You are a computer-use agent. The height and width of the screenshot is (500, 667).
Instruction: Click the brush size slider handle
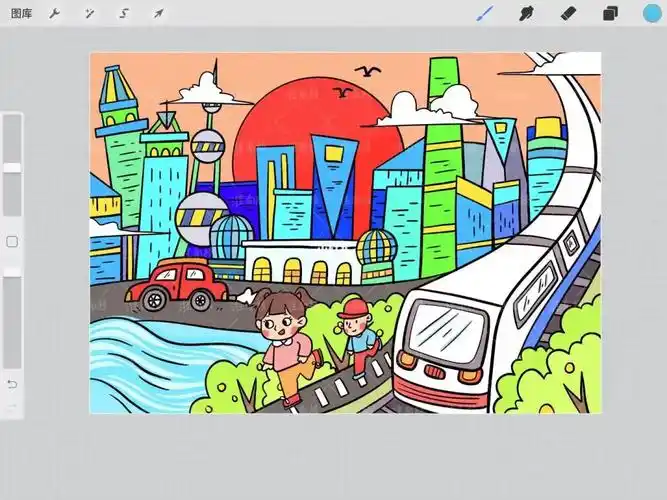coord(12,167)
